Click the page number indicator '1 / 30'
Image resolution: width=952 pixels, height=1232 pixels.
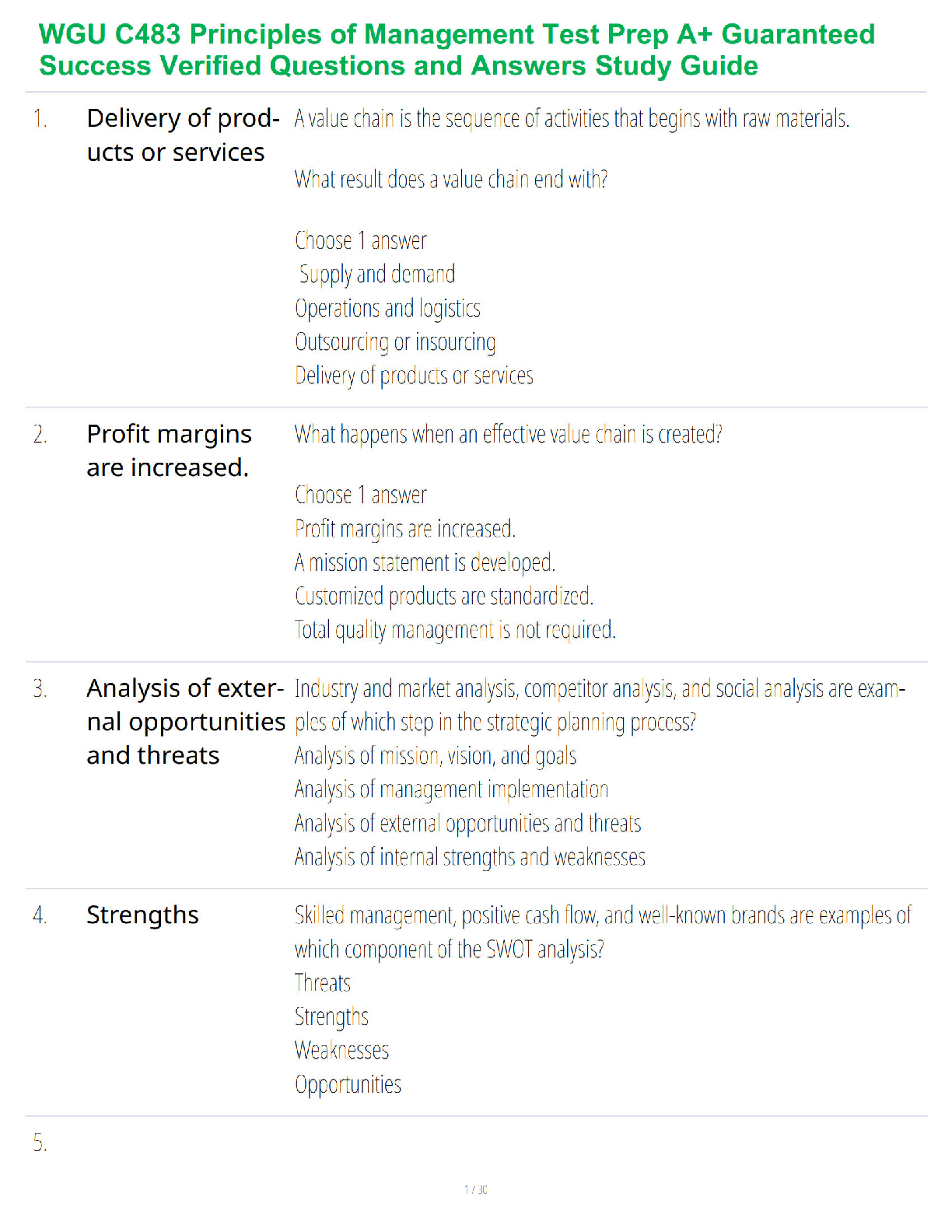pos(476,1189)
